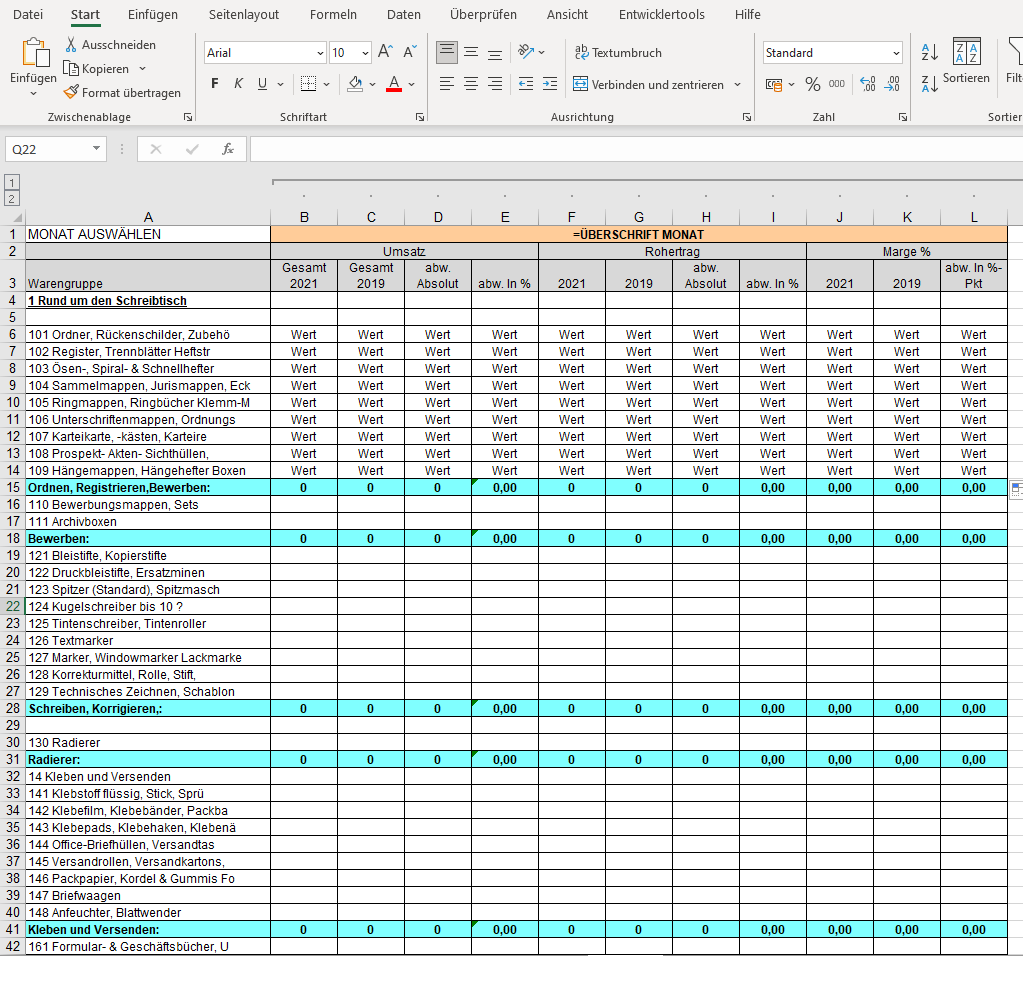Open the Name Box dropdown arrow
The width and height of the screenshot is (1023, 991).
[x=97, y=149]
